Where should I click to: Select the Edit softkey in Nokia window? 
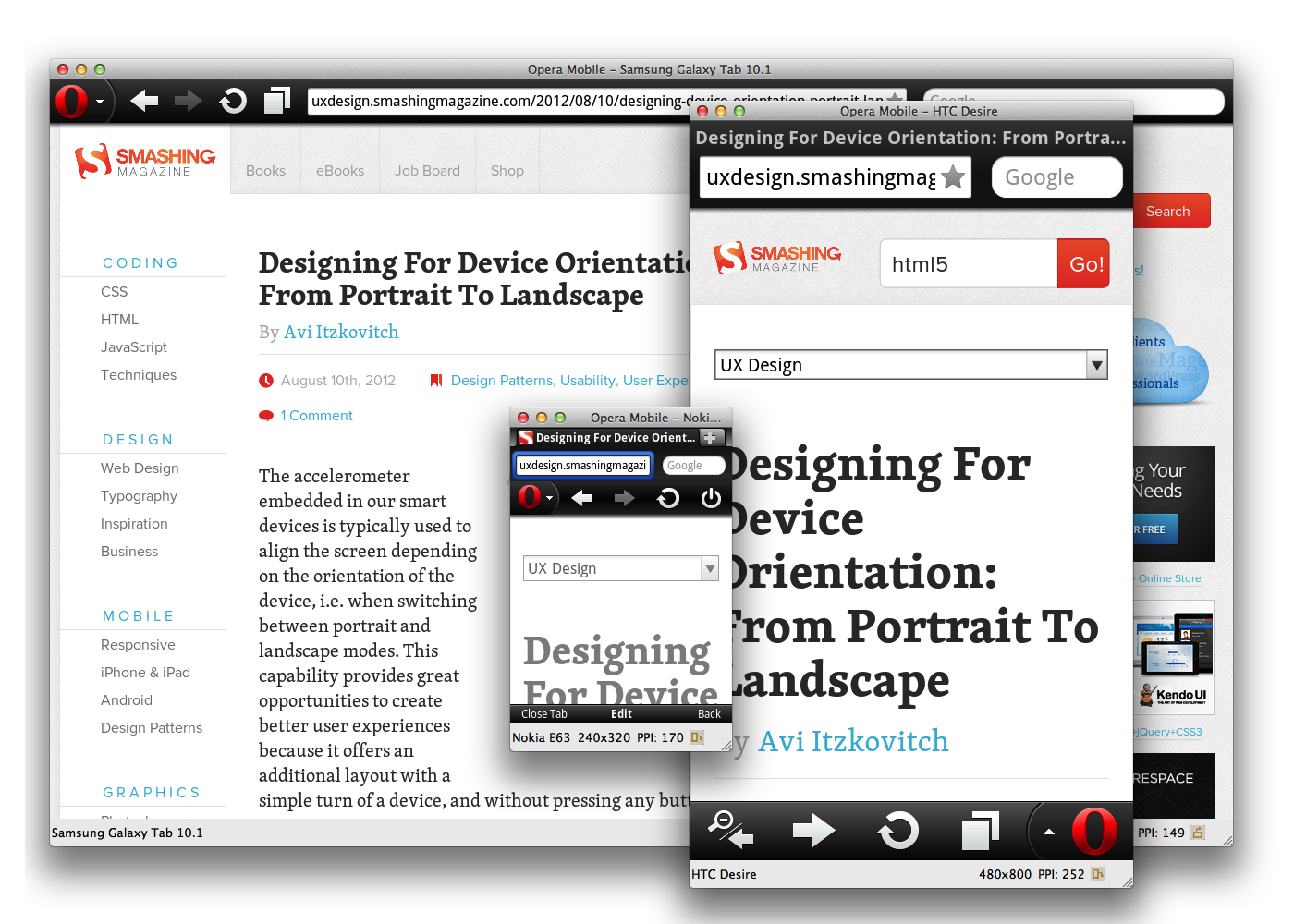point(621,714)
